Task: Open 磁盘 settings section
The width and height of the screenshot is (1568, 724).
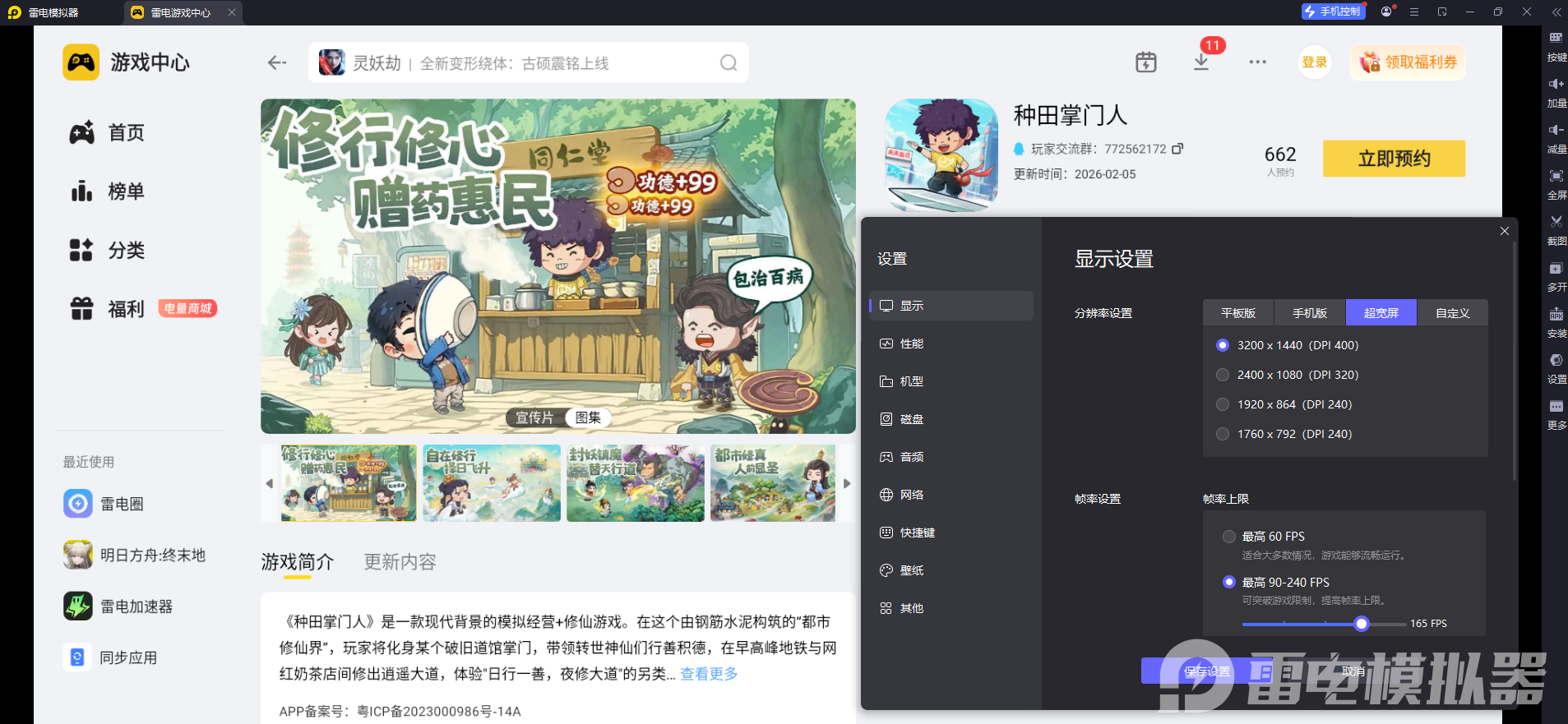Action: (x=951, y=419)
